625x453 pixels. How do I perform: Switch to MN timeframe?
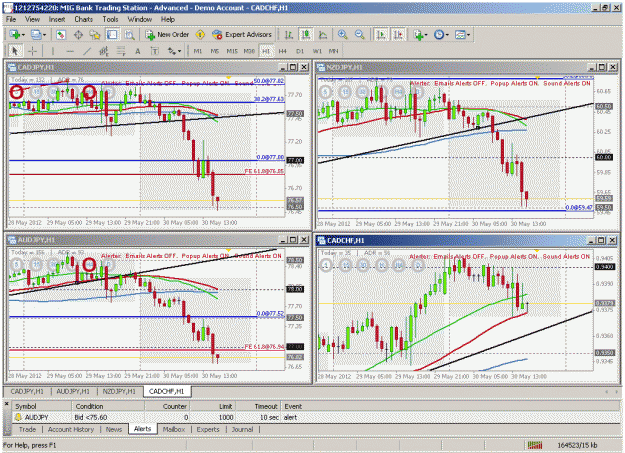(x=334, y=51)
